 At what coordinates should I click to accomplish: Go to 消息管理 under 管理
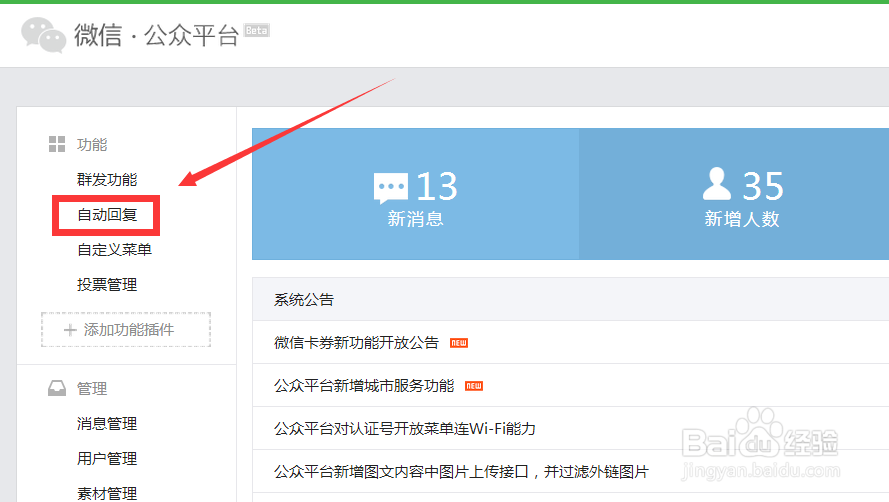[x=107, y=423]
